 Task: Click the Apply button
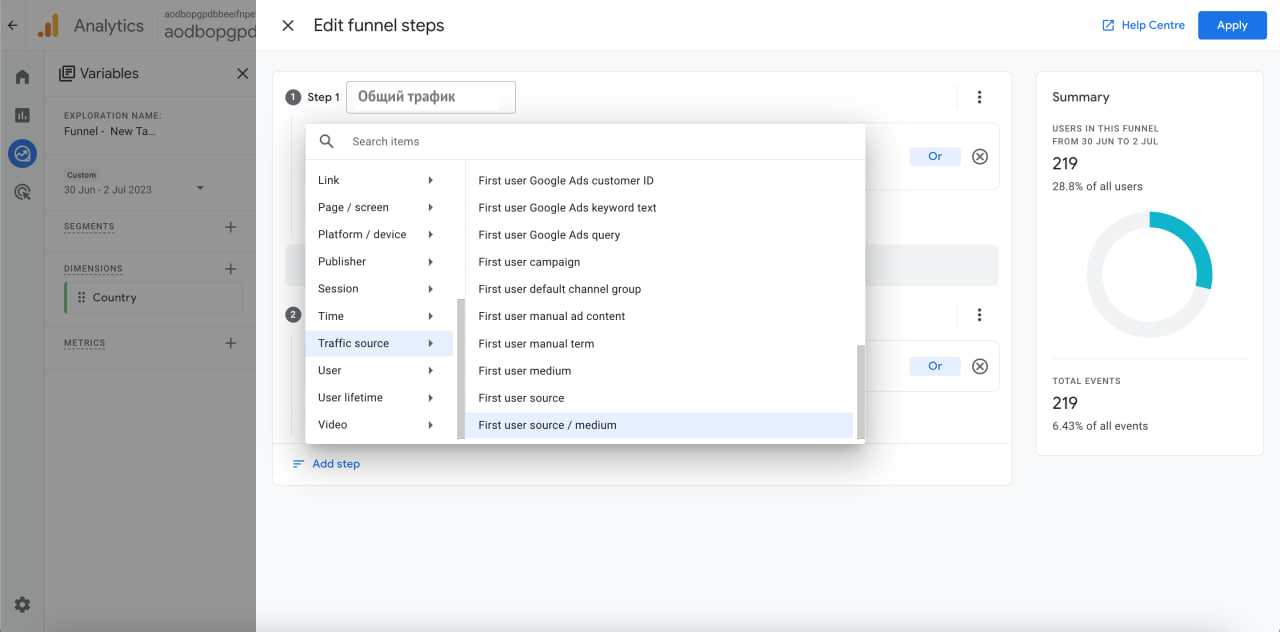tap(1232, 26)
